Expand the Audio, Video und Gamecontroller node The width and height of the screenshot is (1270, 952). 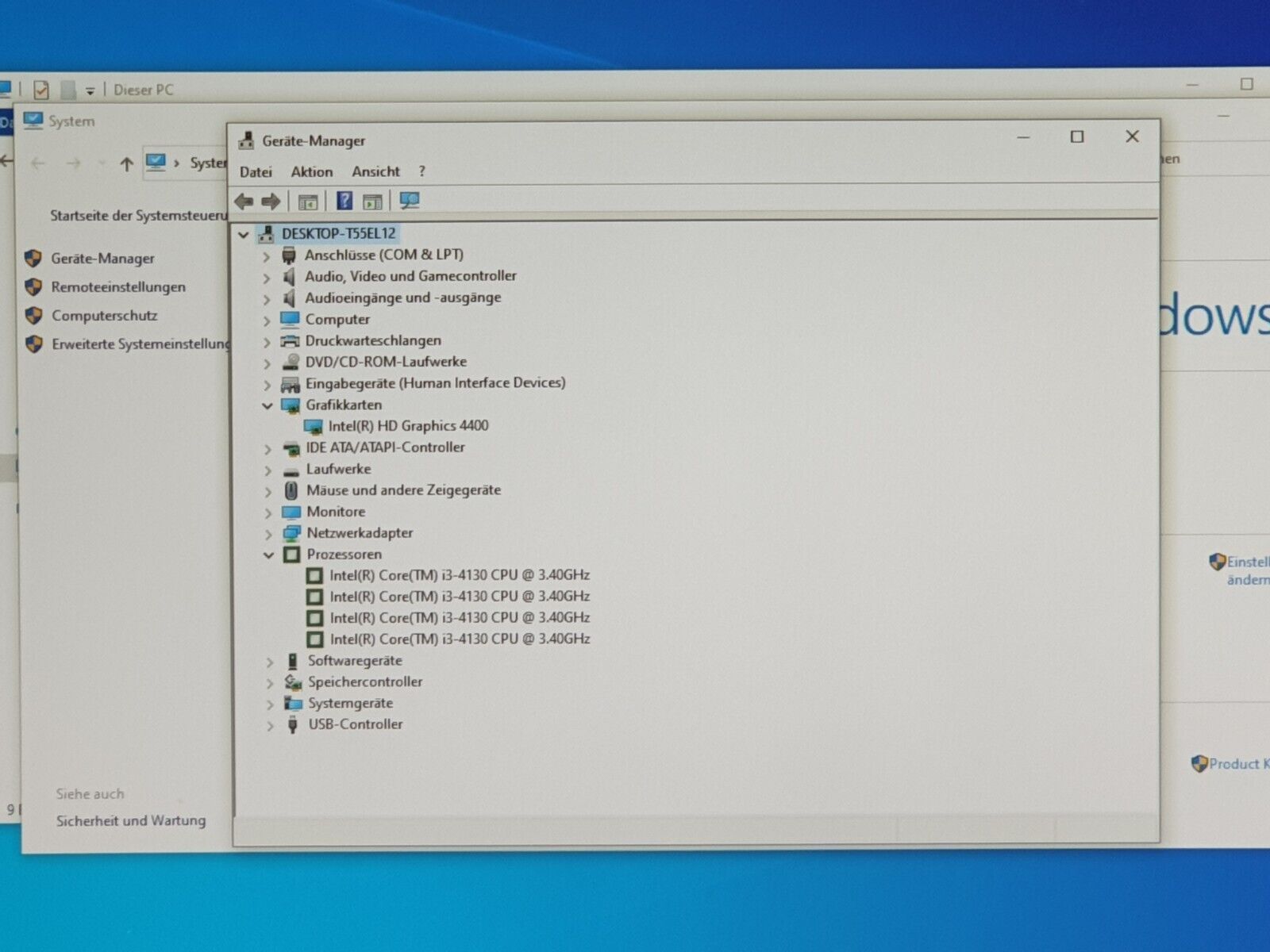267,278
